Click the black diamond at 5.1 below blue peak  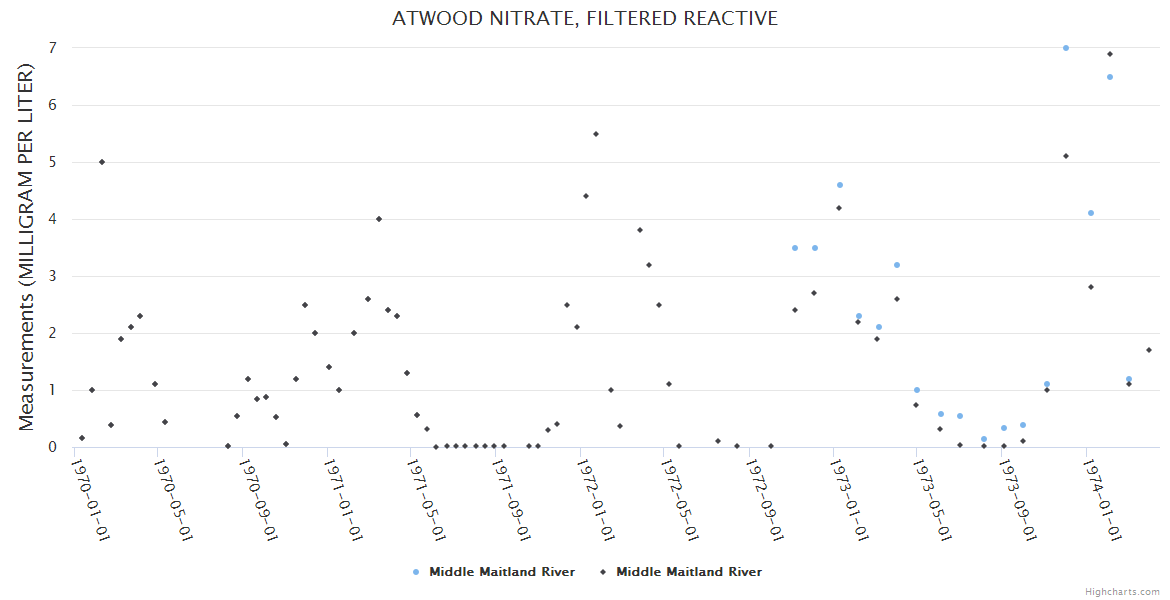[x=1066, y=156]
